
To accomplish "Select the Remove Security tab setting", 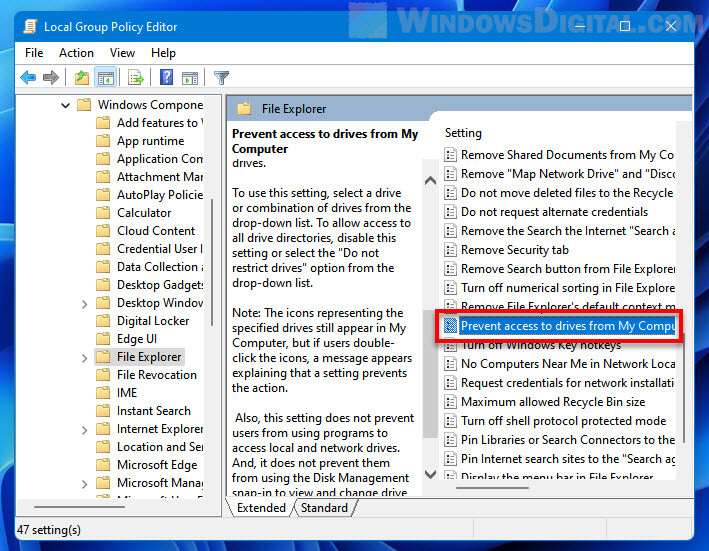I will coord(514,250).
